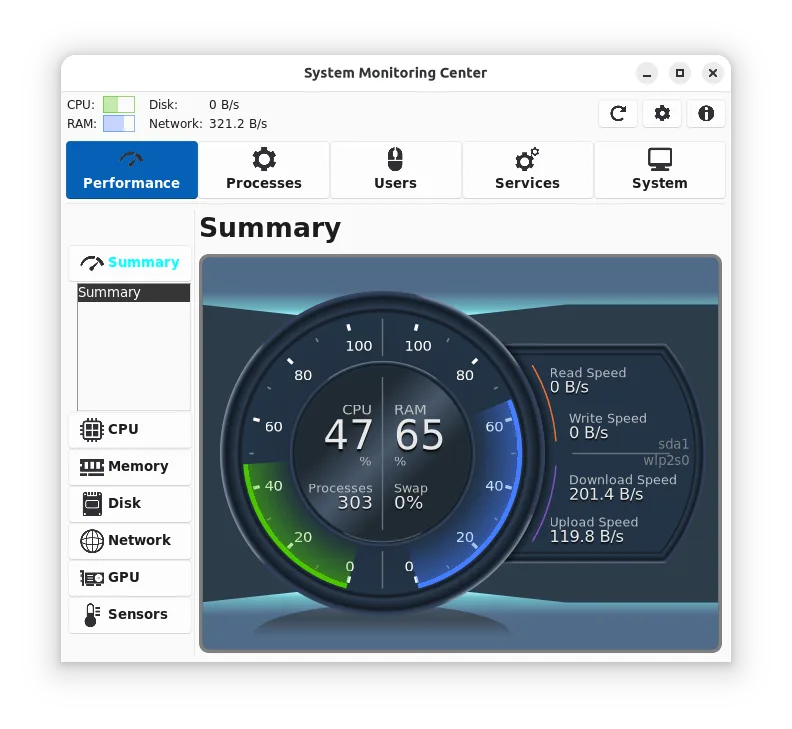Click the Processes gear icon
This screenshot has width=792, height=729.
pos(264,159)
